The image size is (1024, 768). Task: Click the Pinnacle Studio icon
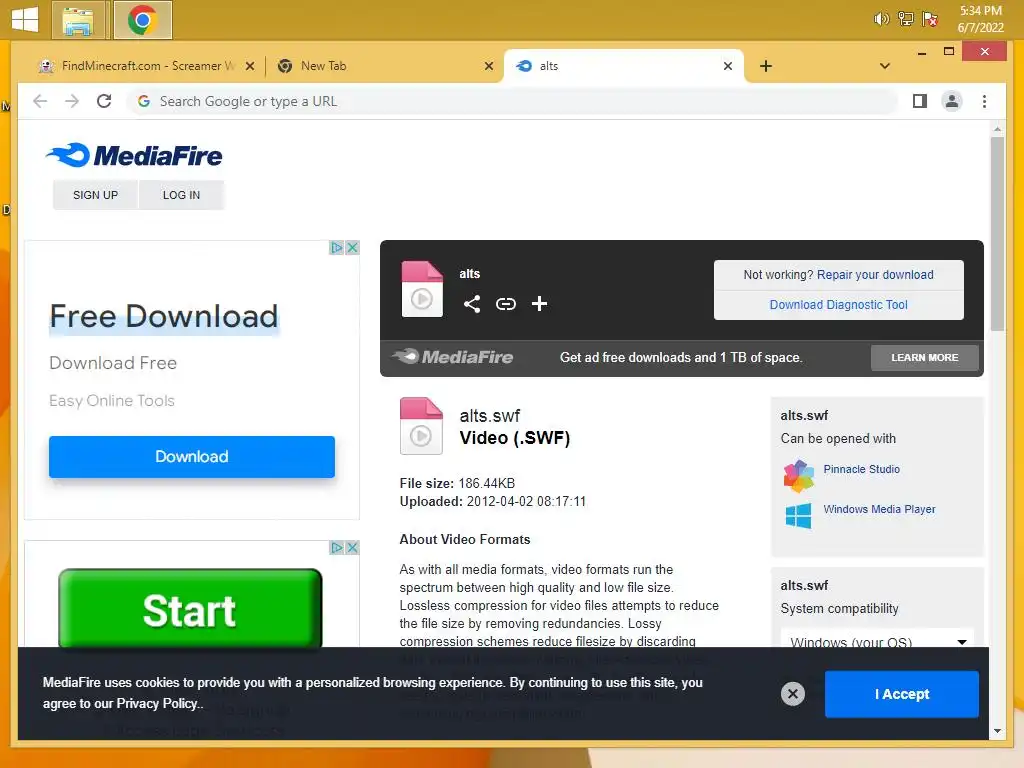click(x=799, y=476)
